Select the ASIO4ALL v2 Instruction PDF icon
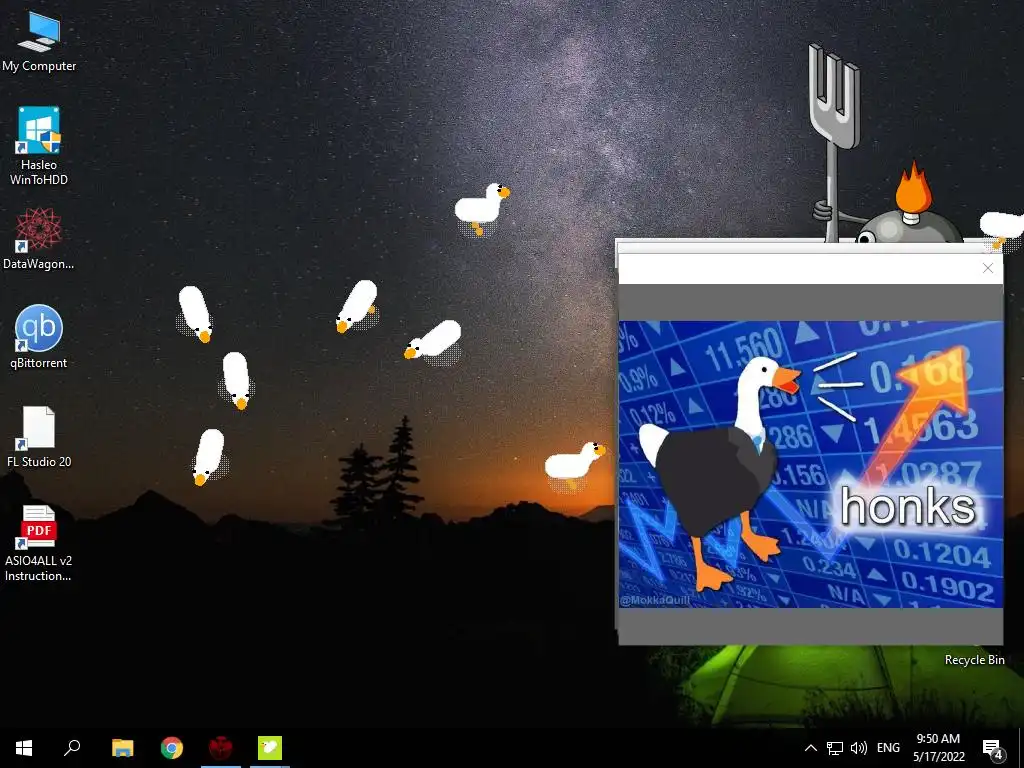The image size is (1024, 768). [39, 543]
